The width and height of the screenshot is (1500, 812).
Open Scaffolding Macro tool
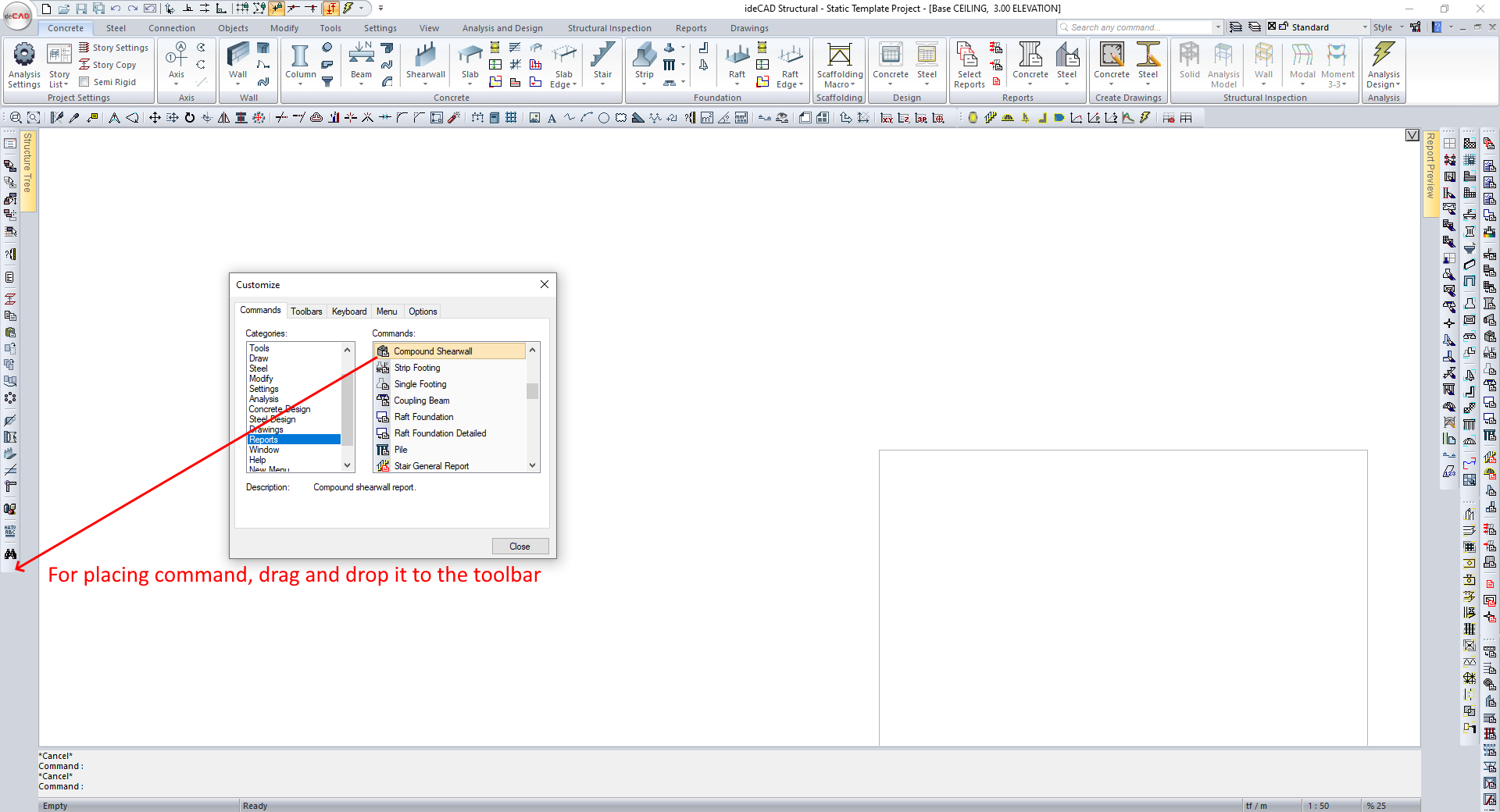coord(839,58)
